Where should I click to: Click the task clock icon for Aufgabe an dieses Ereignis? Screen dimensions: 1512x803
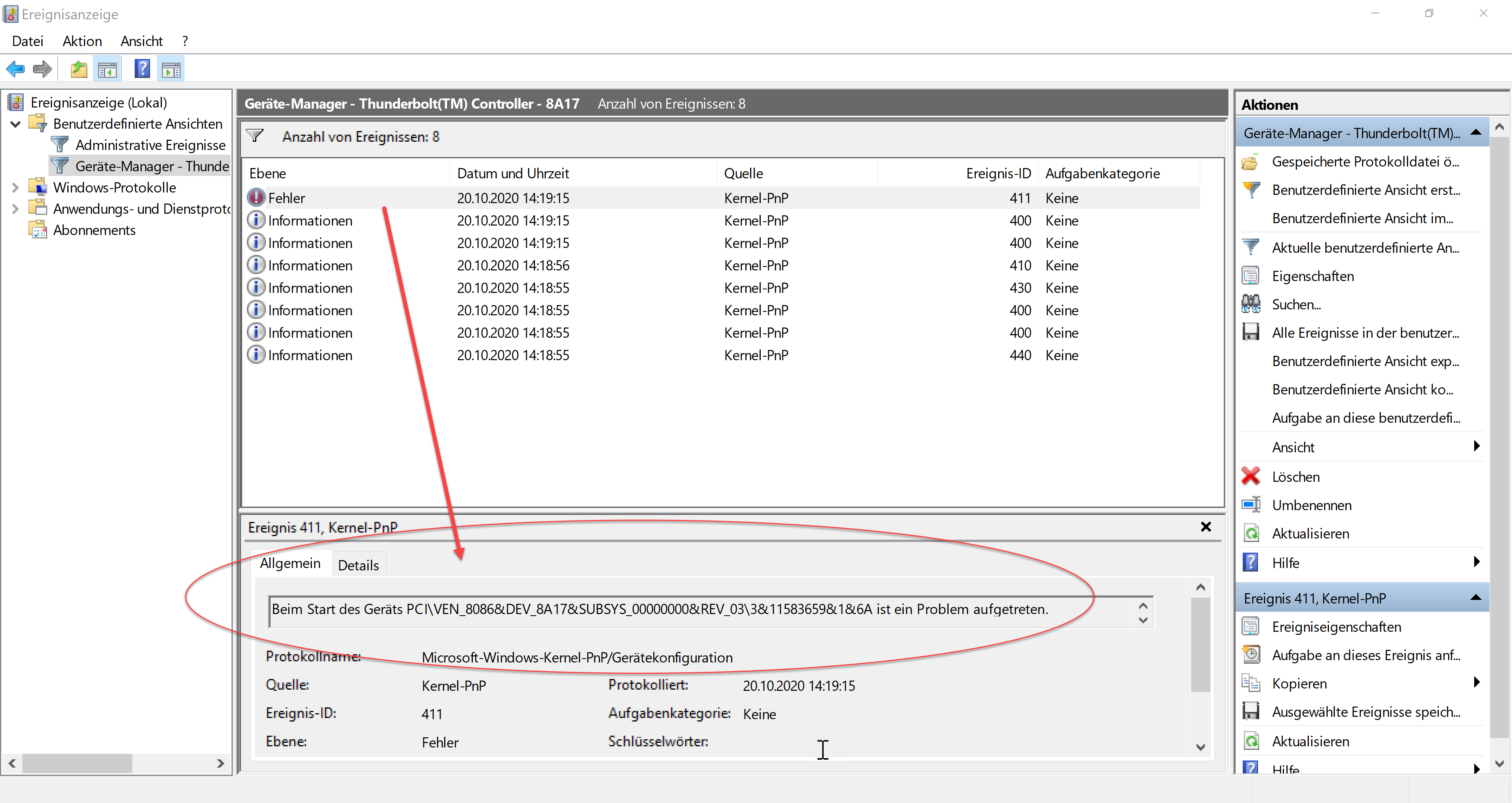[1251, 655]
